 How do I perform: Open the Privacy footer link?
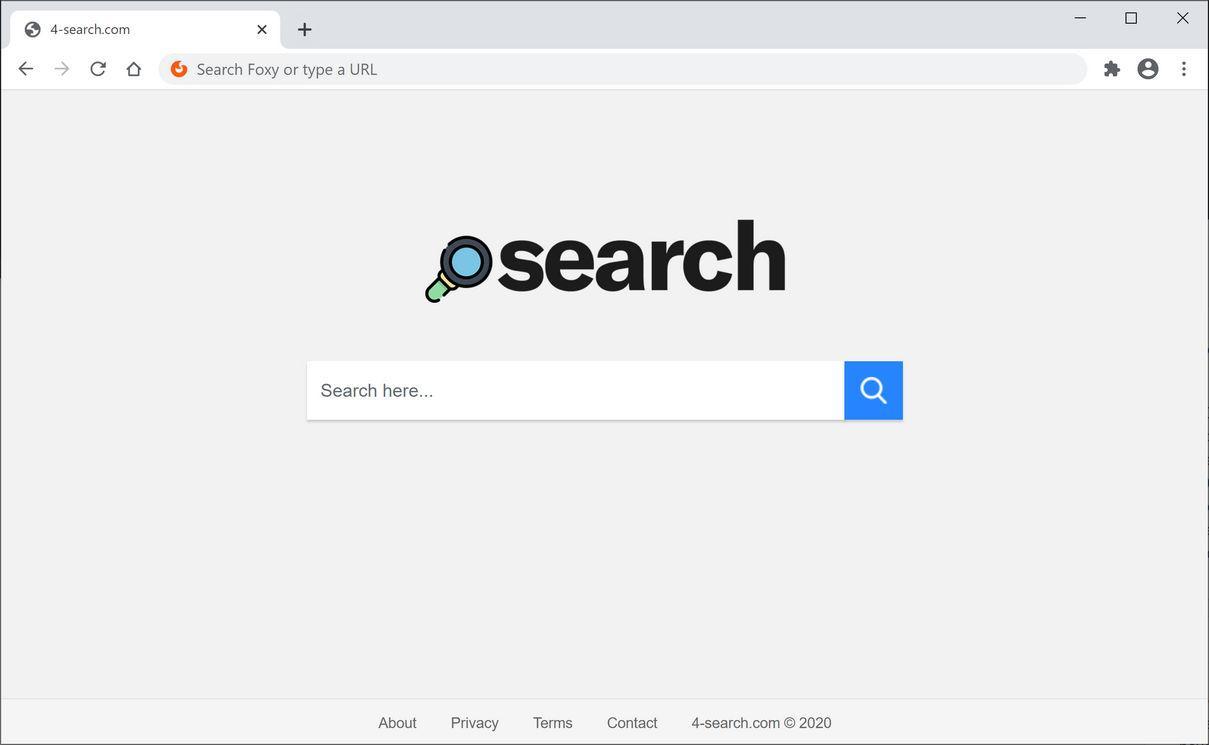click(475, 723)
